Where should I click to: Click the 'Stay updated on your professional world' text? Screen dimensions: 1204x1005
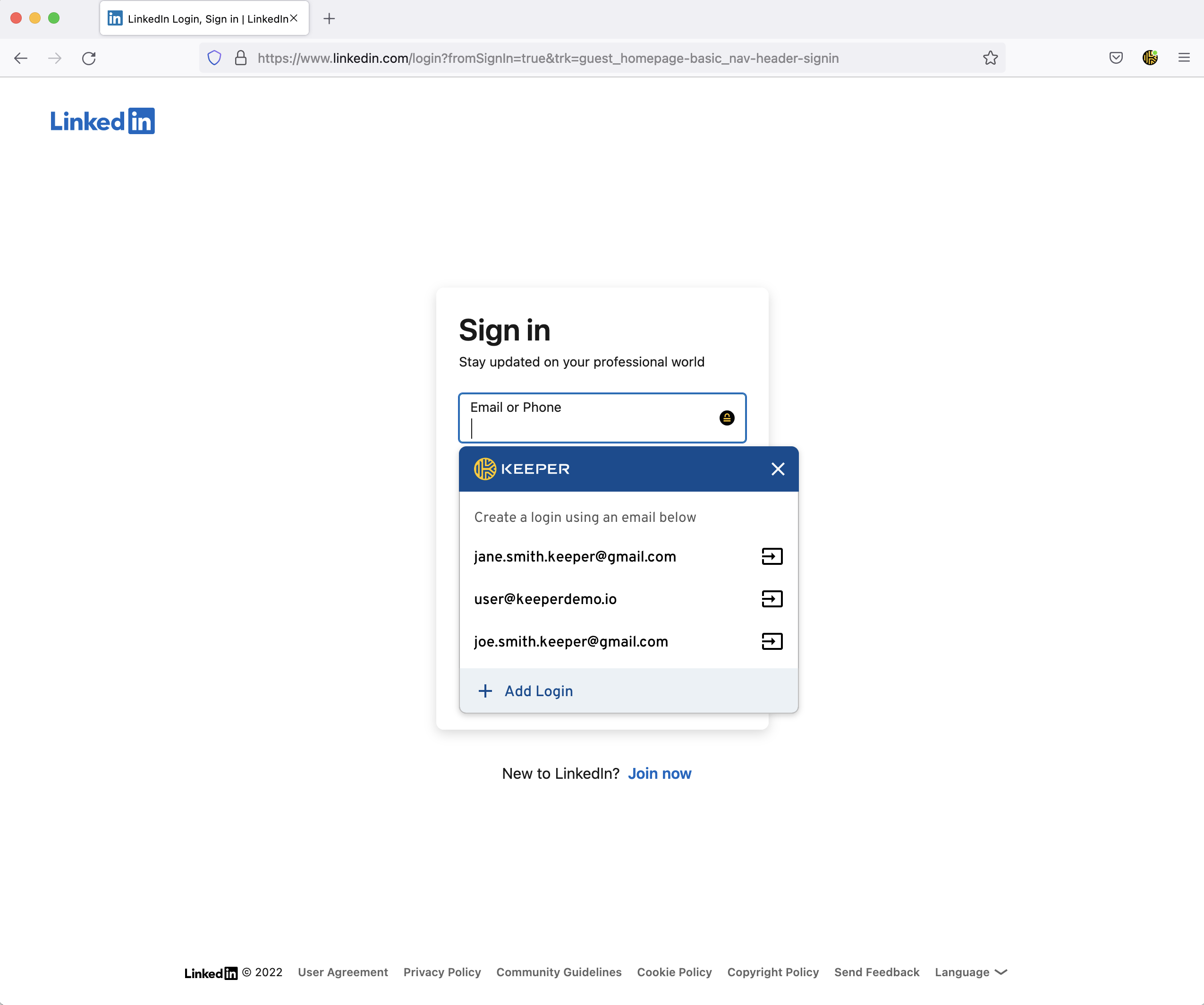pos(581,362)
